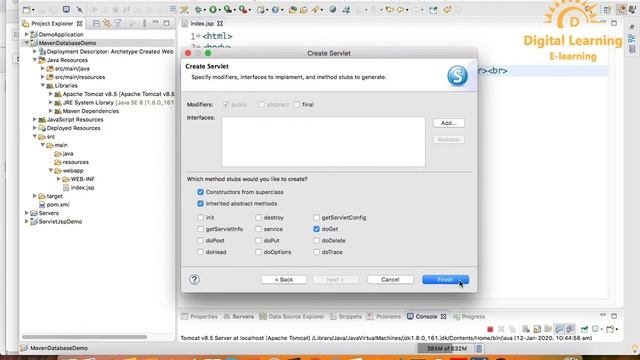Screen dimensions: 640x360
Task: Click the red Terminate icon in Console
Action: pyautogui.click(x=490, y=329)
